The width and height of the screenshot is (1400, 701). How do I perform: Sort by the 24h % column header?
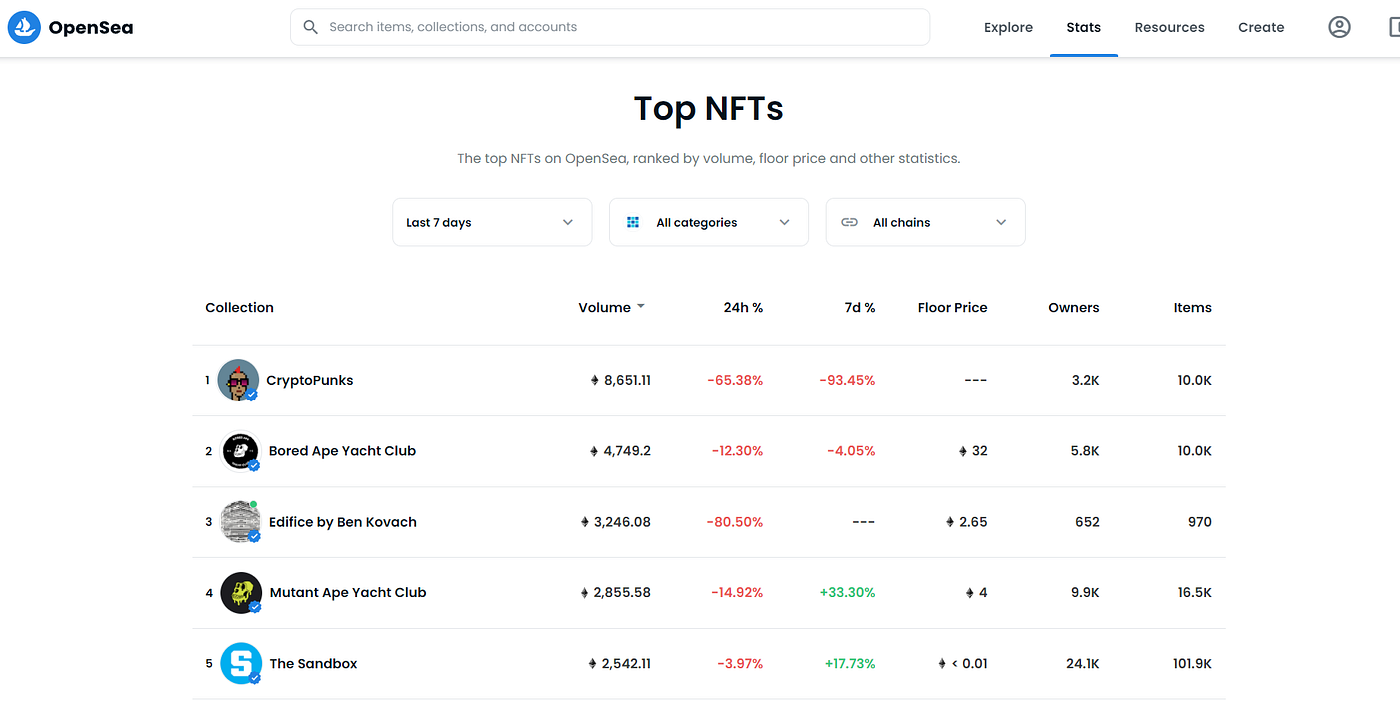click(x=743, y=307)
